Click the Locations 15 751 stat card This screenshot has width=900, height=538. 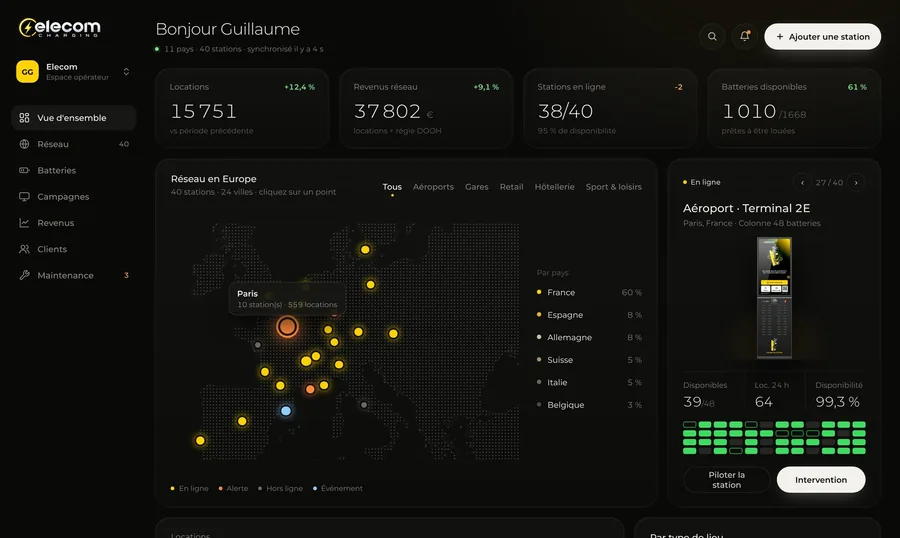(242, 109)
